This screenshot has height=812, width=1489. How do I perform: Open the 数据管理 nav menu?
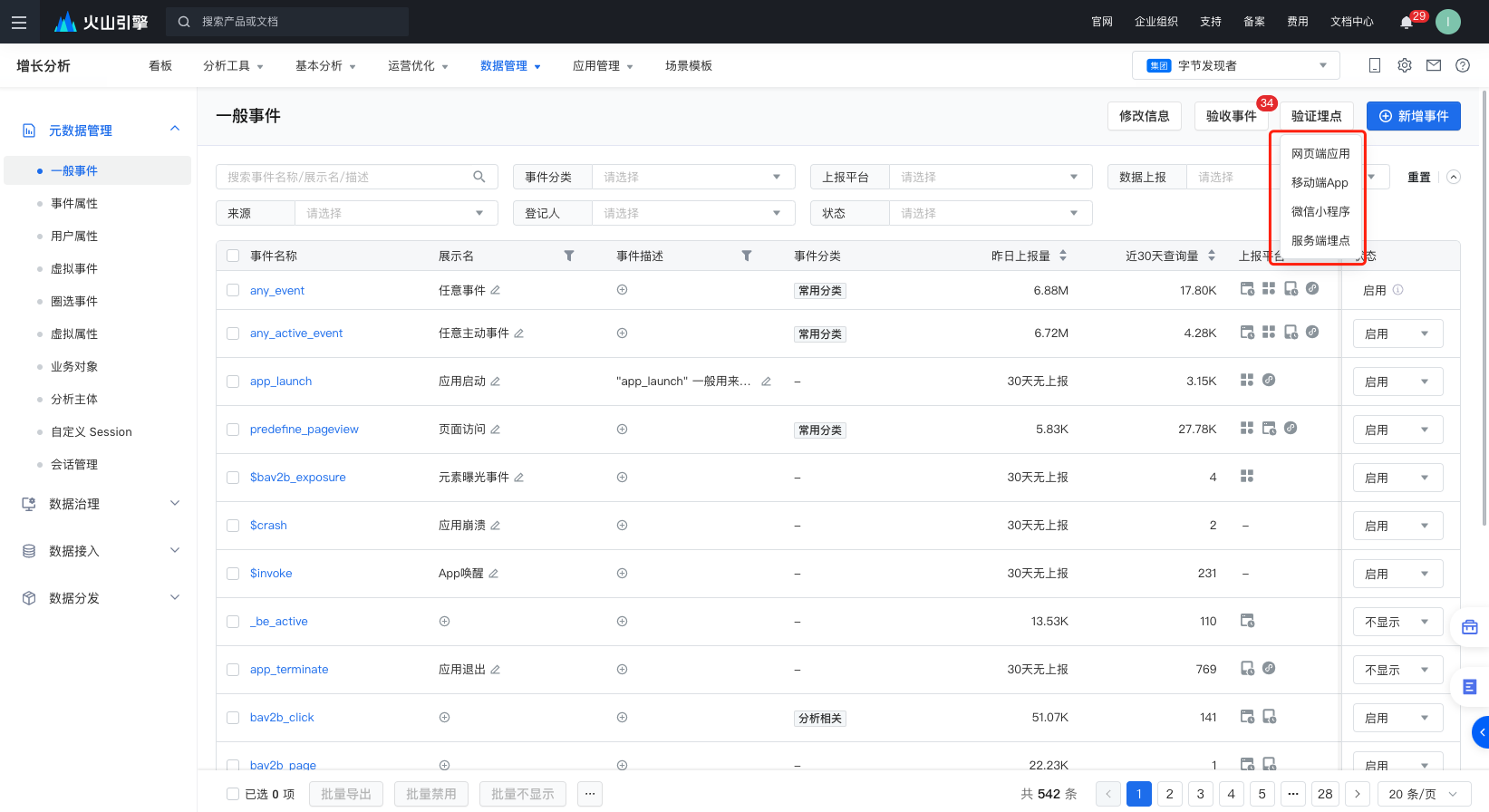[510, 65]
